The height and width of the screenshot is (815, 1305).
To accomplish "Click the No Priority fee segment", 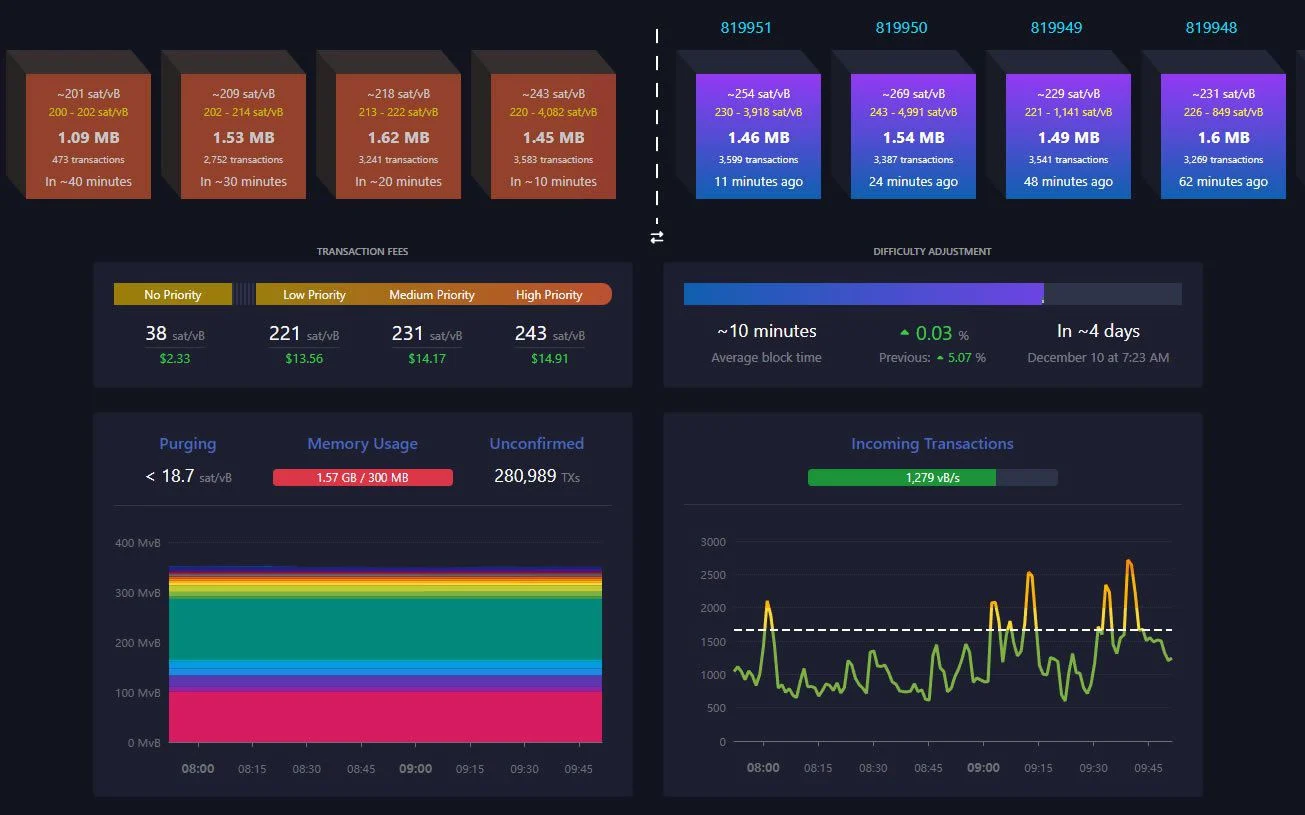I will pyautogui.click(x=173, y=294).
